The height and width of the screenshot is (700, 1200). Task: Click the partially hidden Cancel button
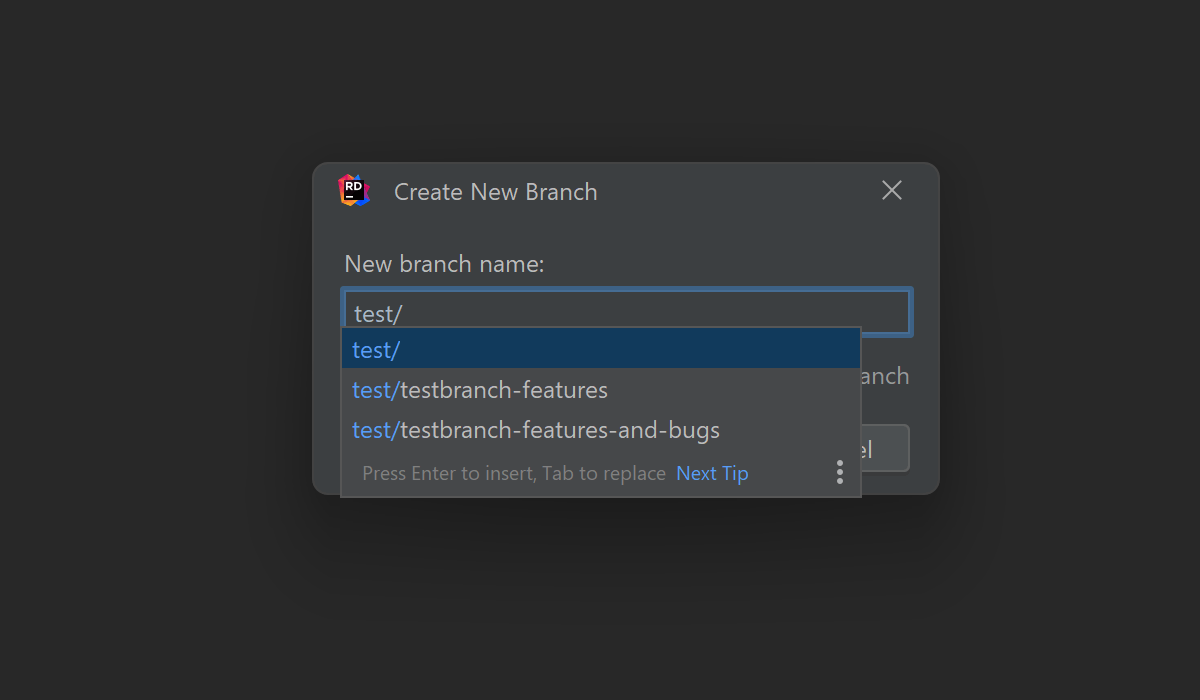click(885, 448)
